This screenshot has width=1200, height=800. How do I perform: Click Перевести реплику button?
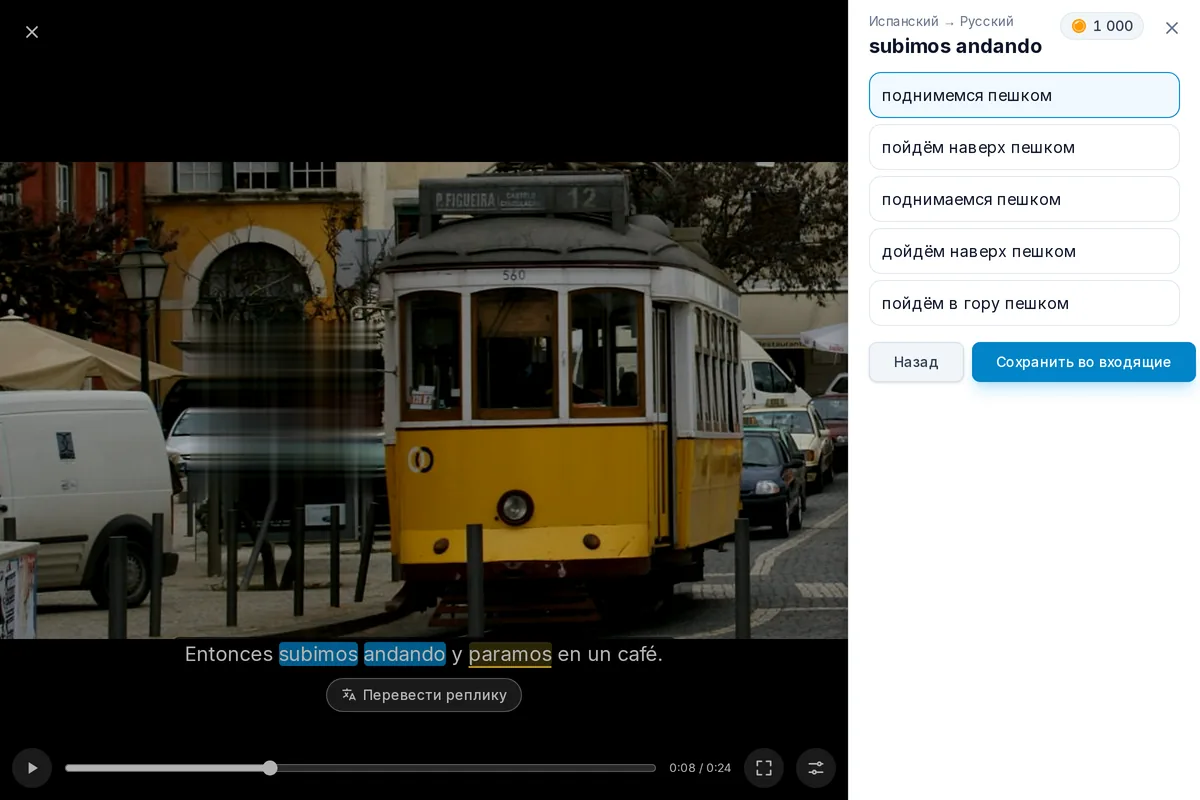[x=424, y=695]
